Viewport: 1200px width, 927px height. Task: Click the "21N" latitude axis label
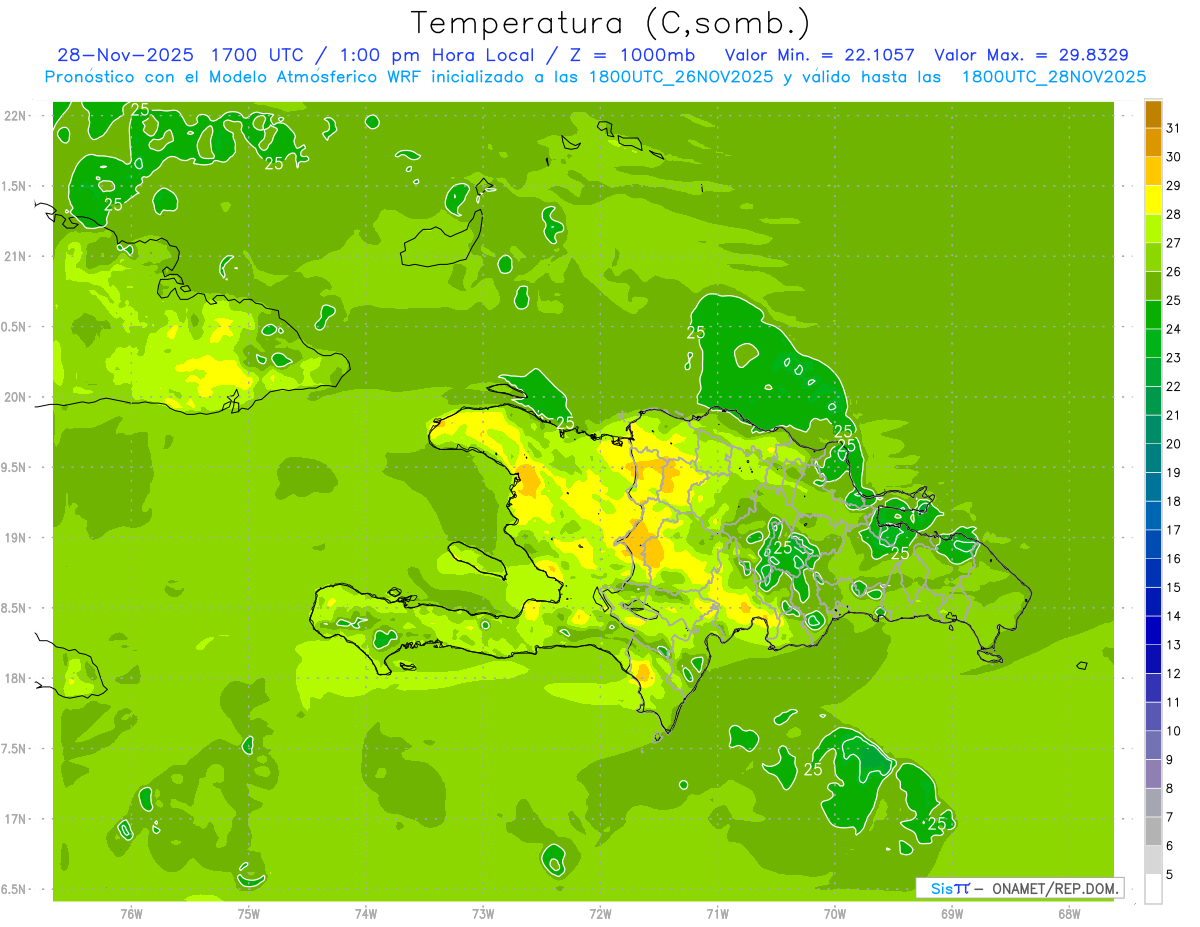16,257
